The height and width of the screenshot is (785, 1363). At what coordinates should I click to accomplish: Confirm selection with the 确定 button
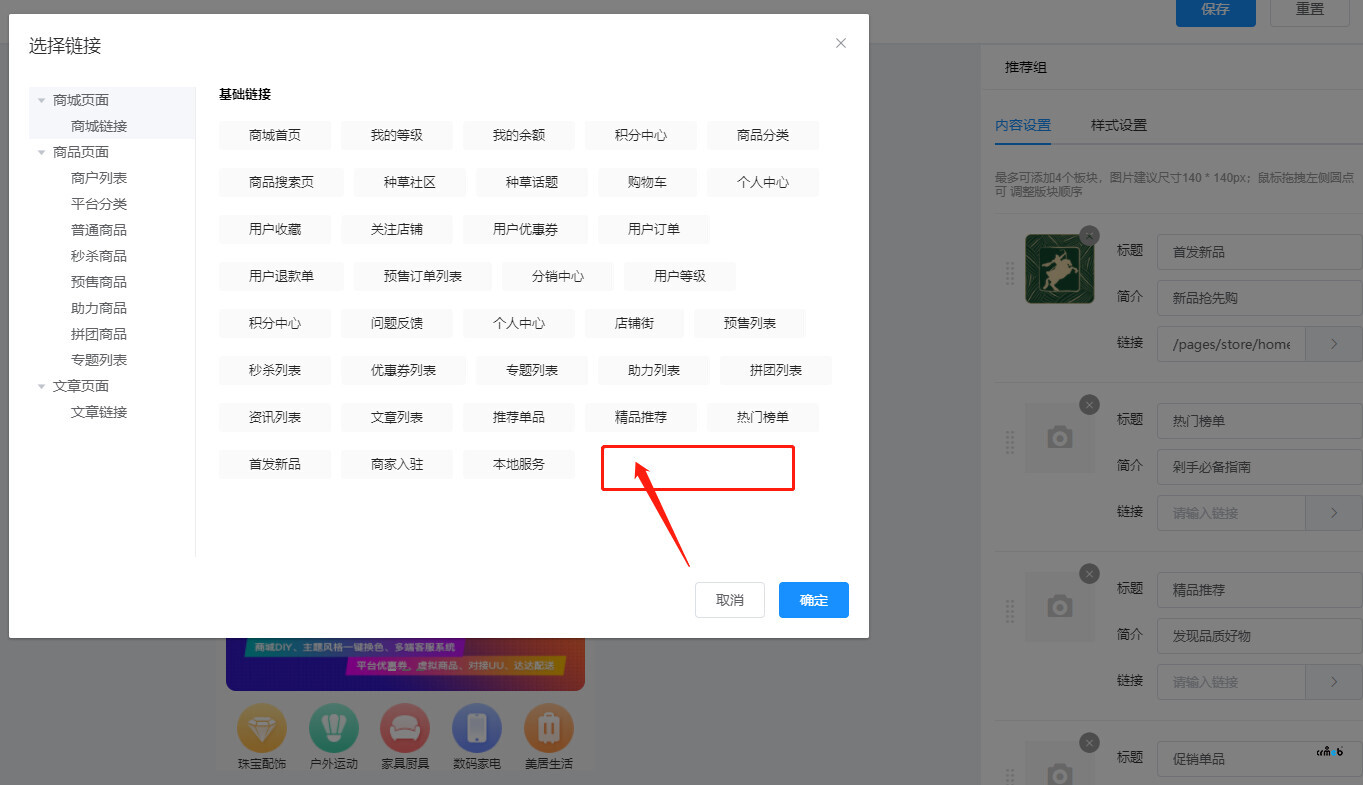(x=814, y=600)
